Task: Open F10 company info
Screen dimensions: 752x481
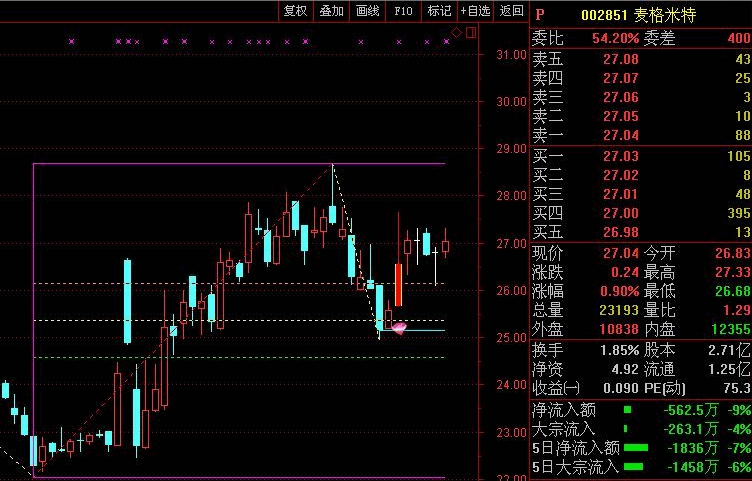Action: (x=403, y=11)
